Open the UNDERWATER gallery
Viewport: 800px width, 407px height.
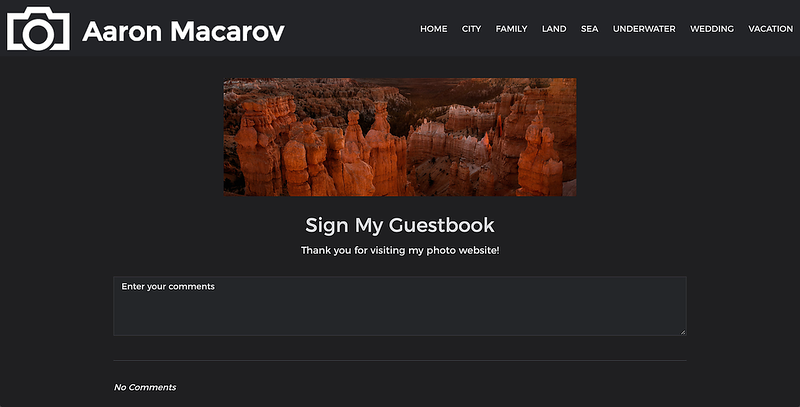tap(644, 29)
